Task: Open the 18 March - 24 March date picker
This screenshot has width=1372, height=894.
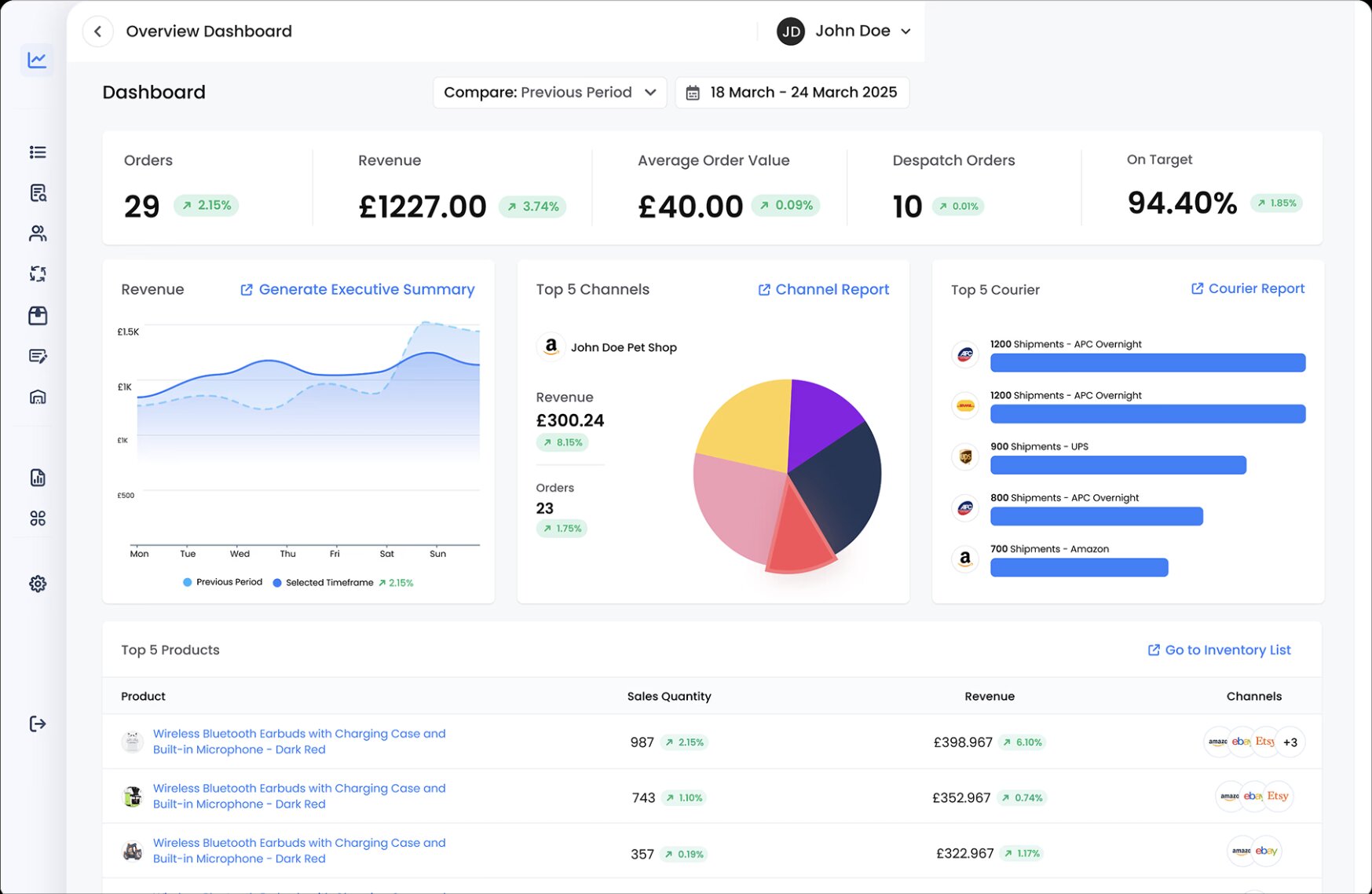Action: point(792,93)
